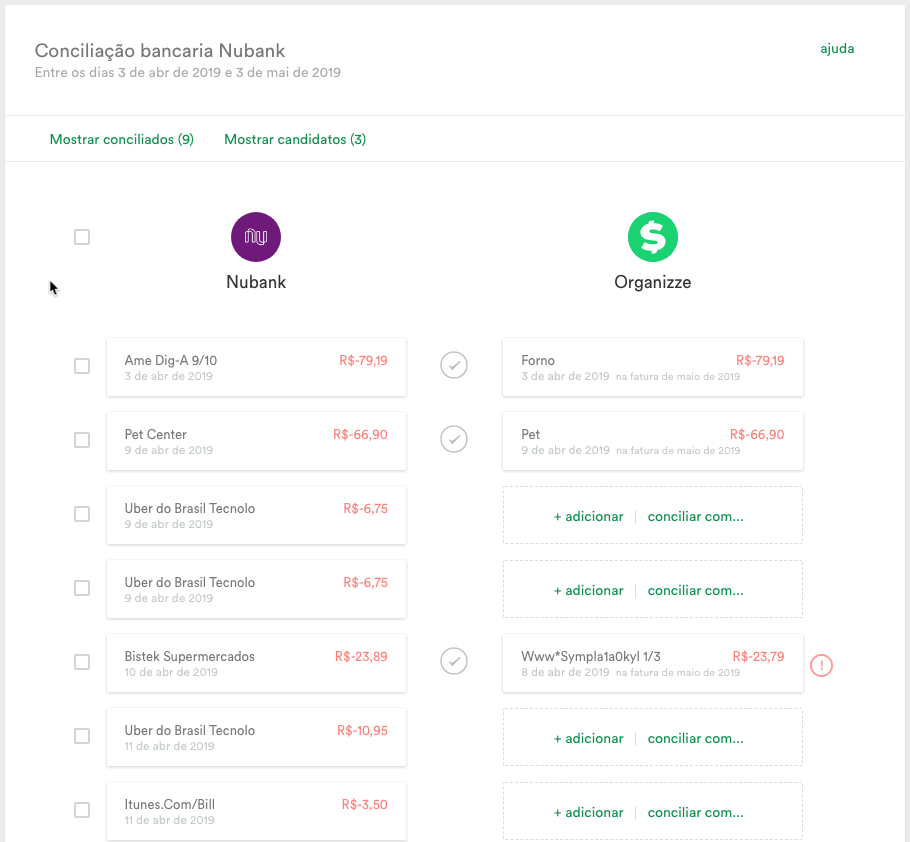The height and width of the screenshot is (842, 910).
Task: Open Mostrar candidatos (3) list
Action: tap(295, 139)
